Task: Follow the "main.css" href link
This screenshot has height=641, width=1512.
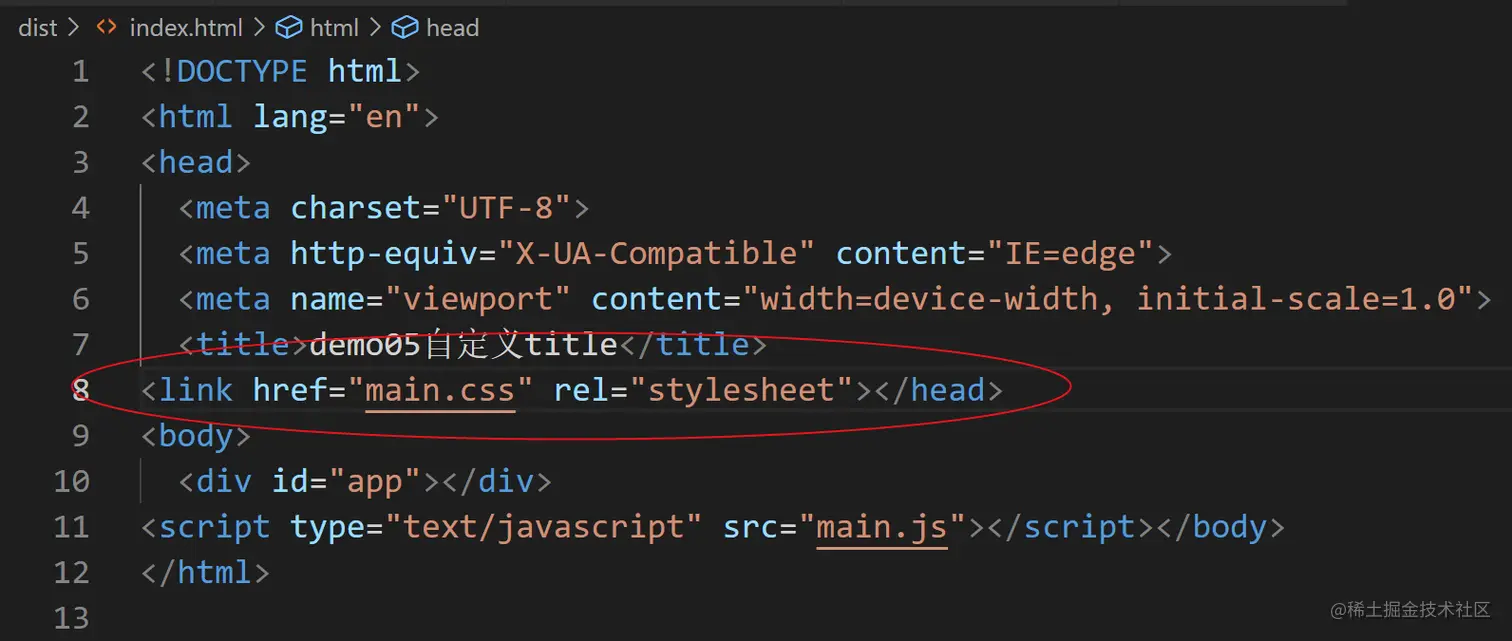Action: 440,390
